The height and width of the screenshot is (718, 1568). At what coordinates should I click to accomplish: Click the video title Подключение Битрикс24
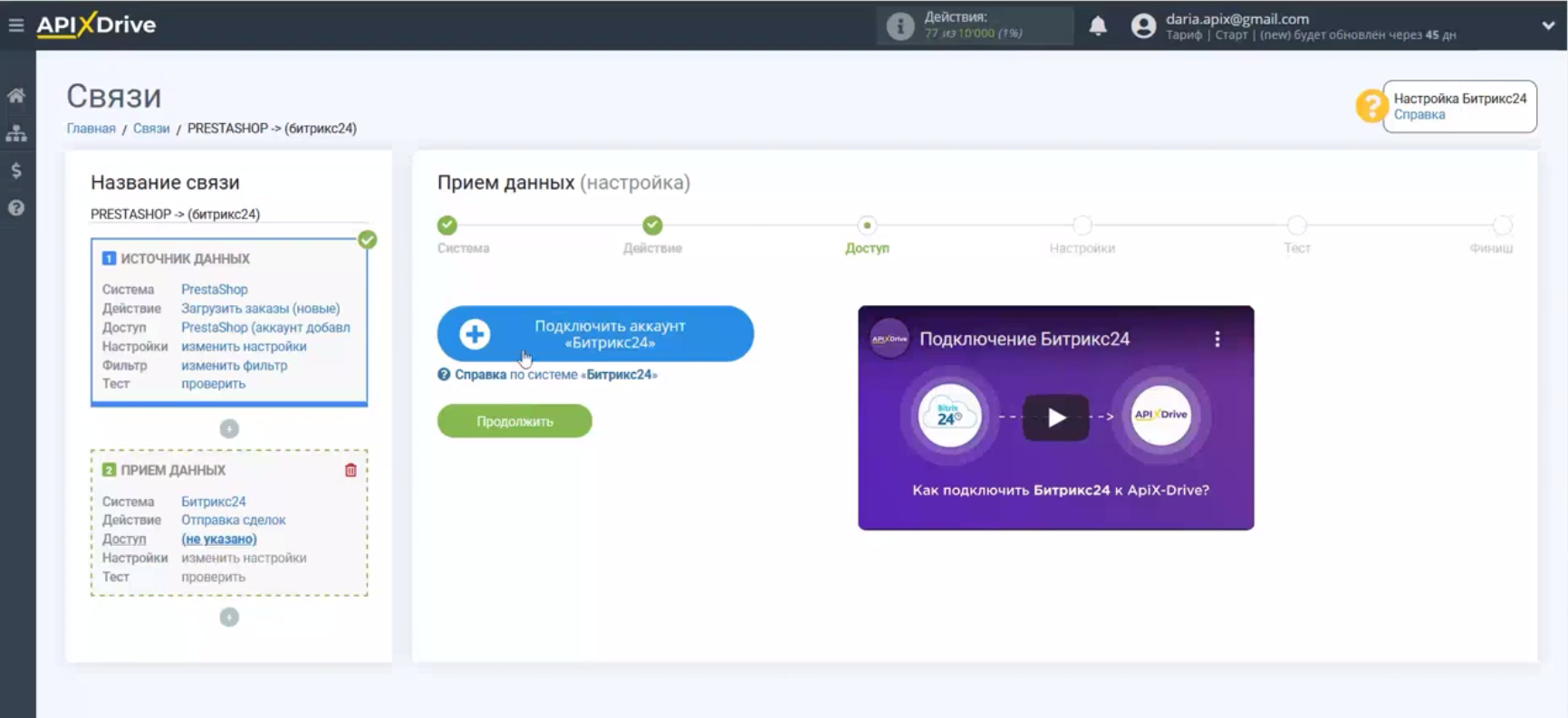pyautogui.click(x=1024, y=339)
